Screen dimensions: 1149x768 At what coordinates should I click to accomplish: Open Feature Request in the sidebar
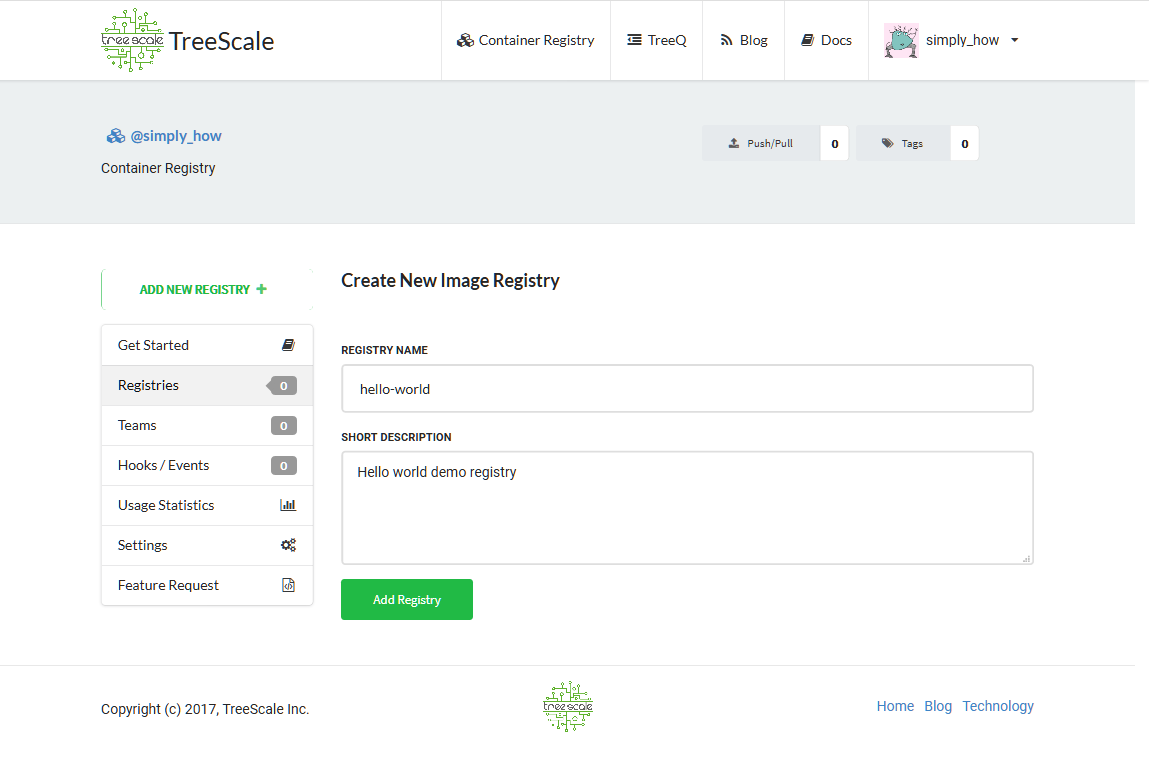[x=207, y=586]
